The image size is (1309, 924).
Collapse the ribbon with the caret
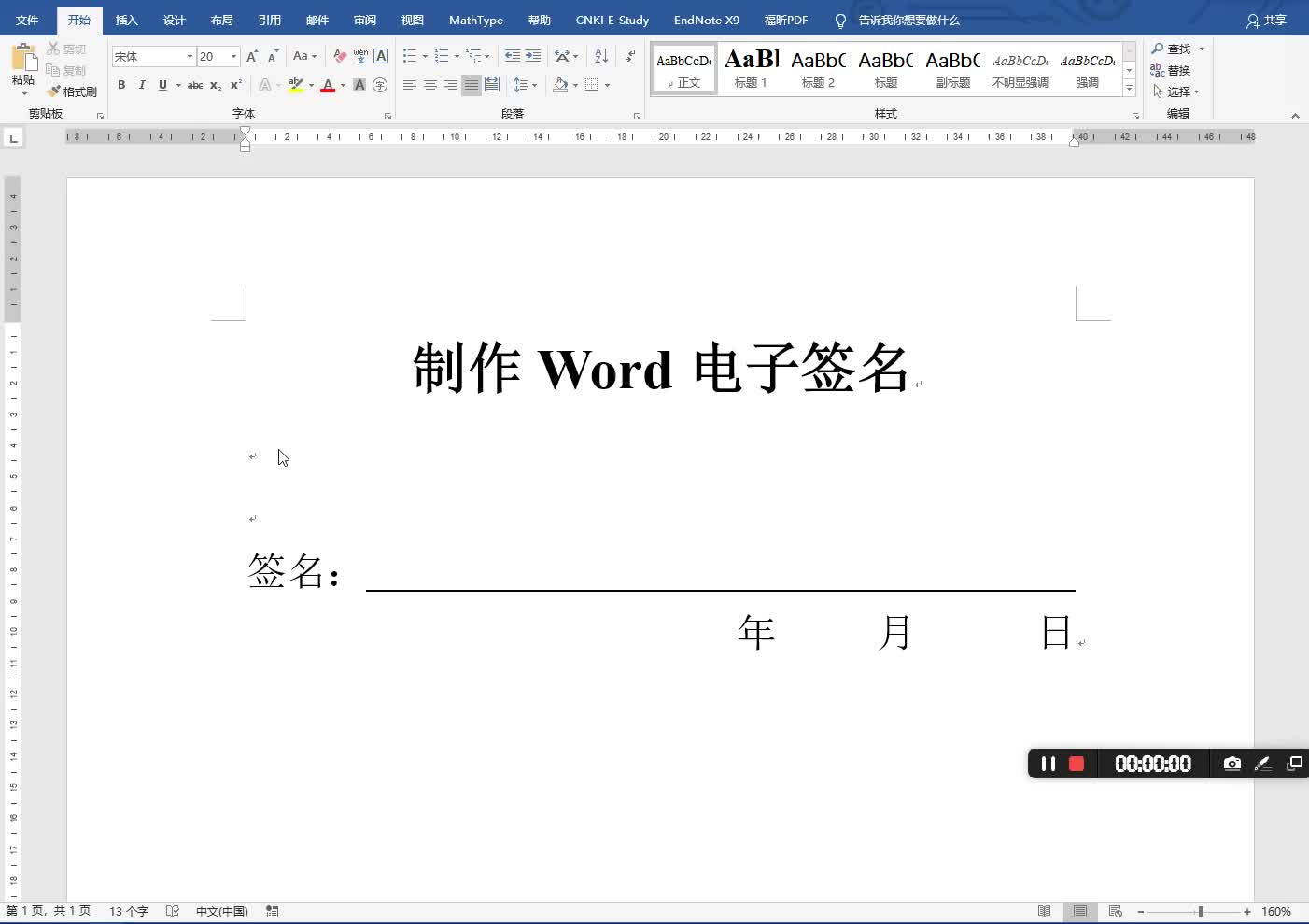click(x=1295, y=116)
